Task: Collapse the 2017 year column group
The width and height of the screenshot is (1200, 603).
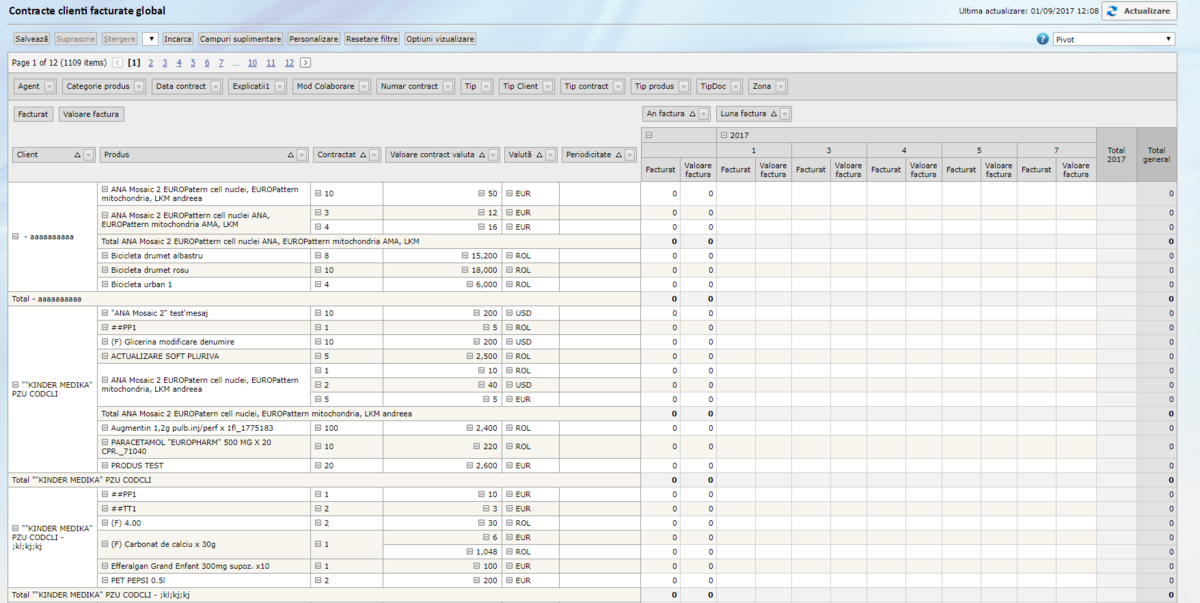Action: (x=723, y=135)
